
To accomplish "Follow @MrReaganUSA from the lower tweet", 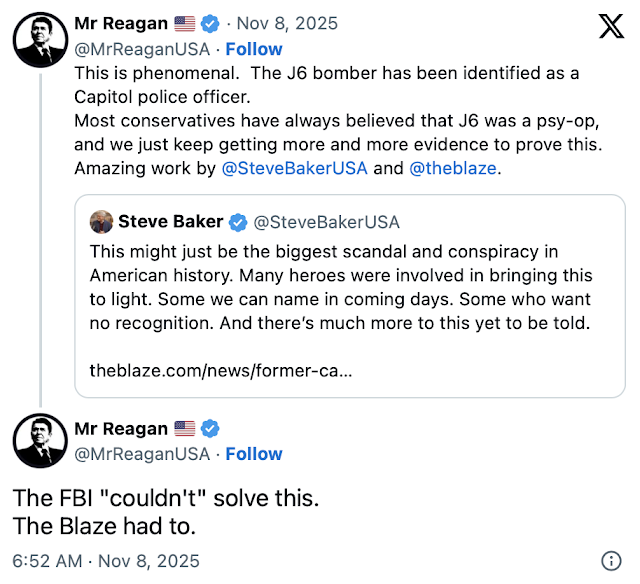I will [254, 454].
